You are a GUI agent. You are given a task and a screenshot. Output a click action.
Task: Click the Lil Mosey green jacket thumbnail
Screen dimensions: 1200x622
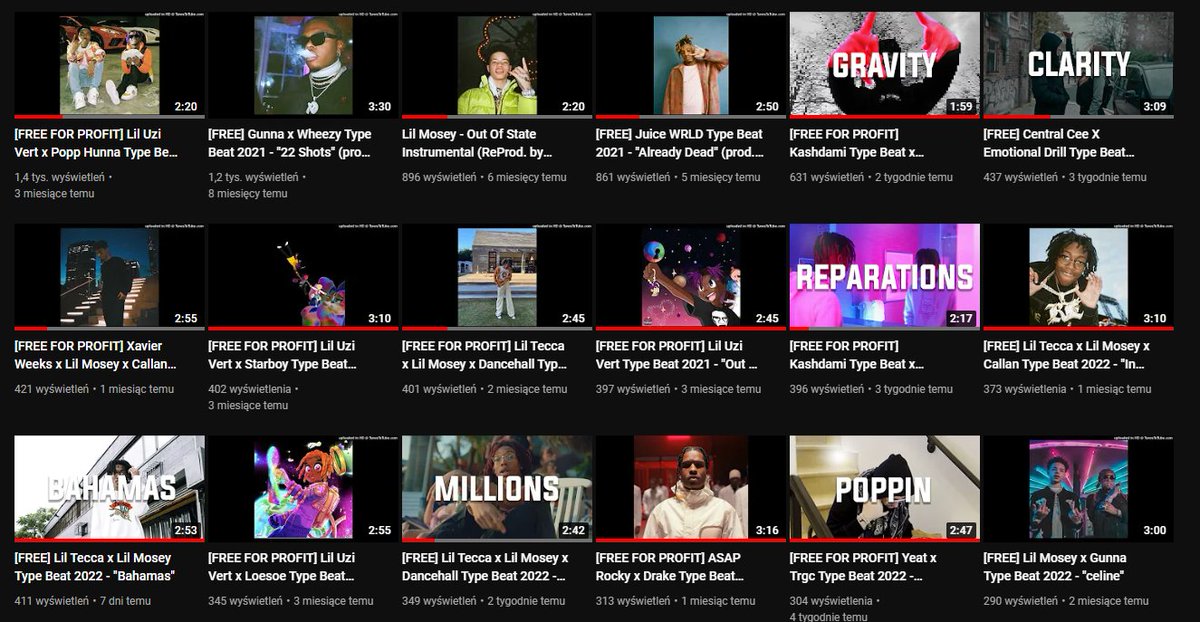497,65
